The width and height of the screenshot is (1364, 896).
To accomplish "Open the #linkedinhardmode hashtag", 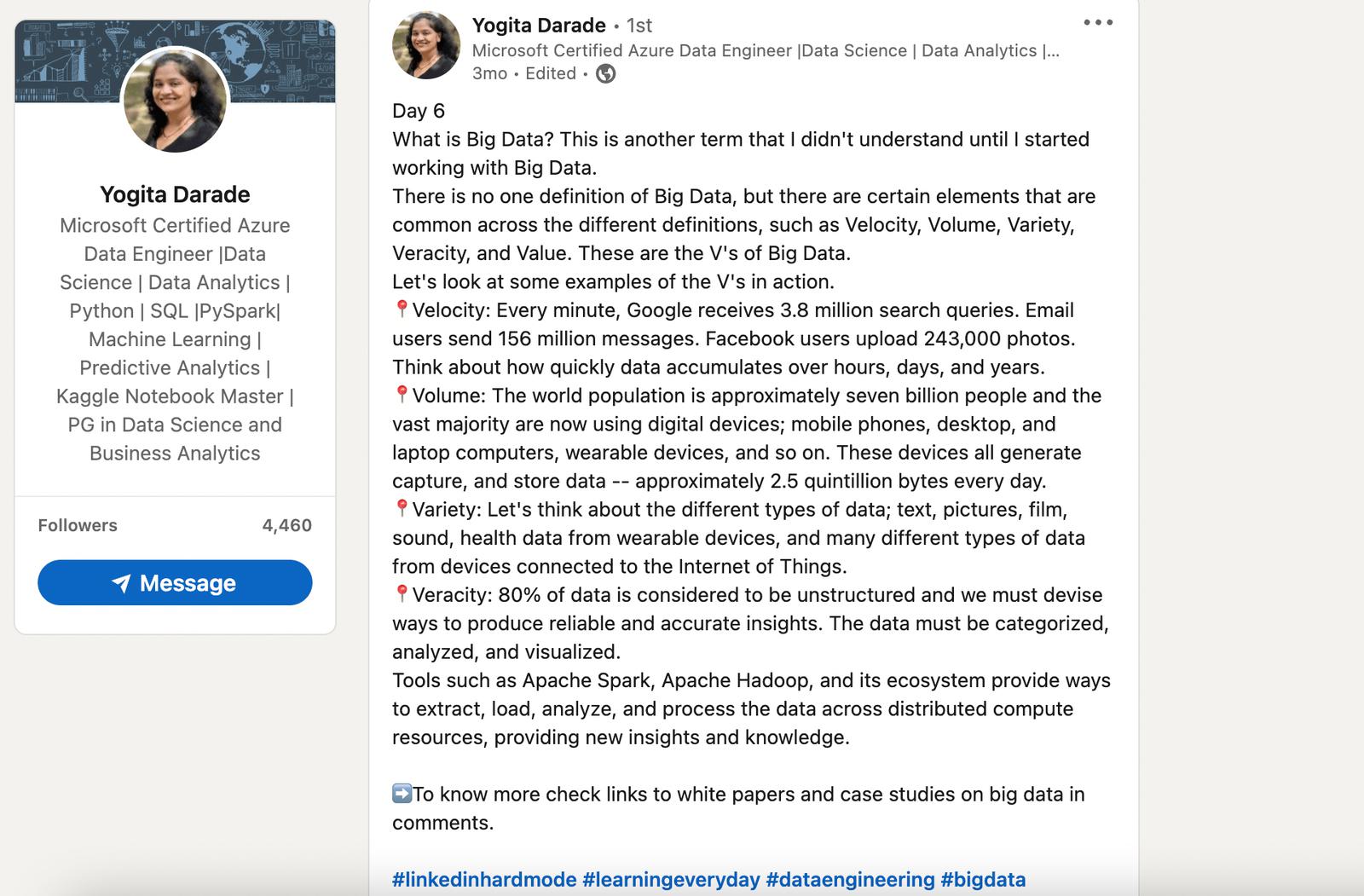I will 484,879.
